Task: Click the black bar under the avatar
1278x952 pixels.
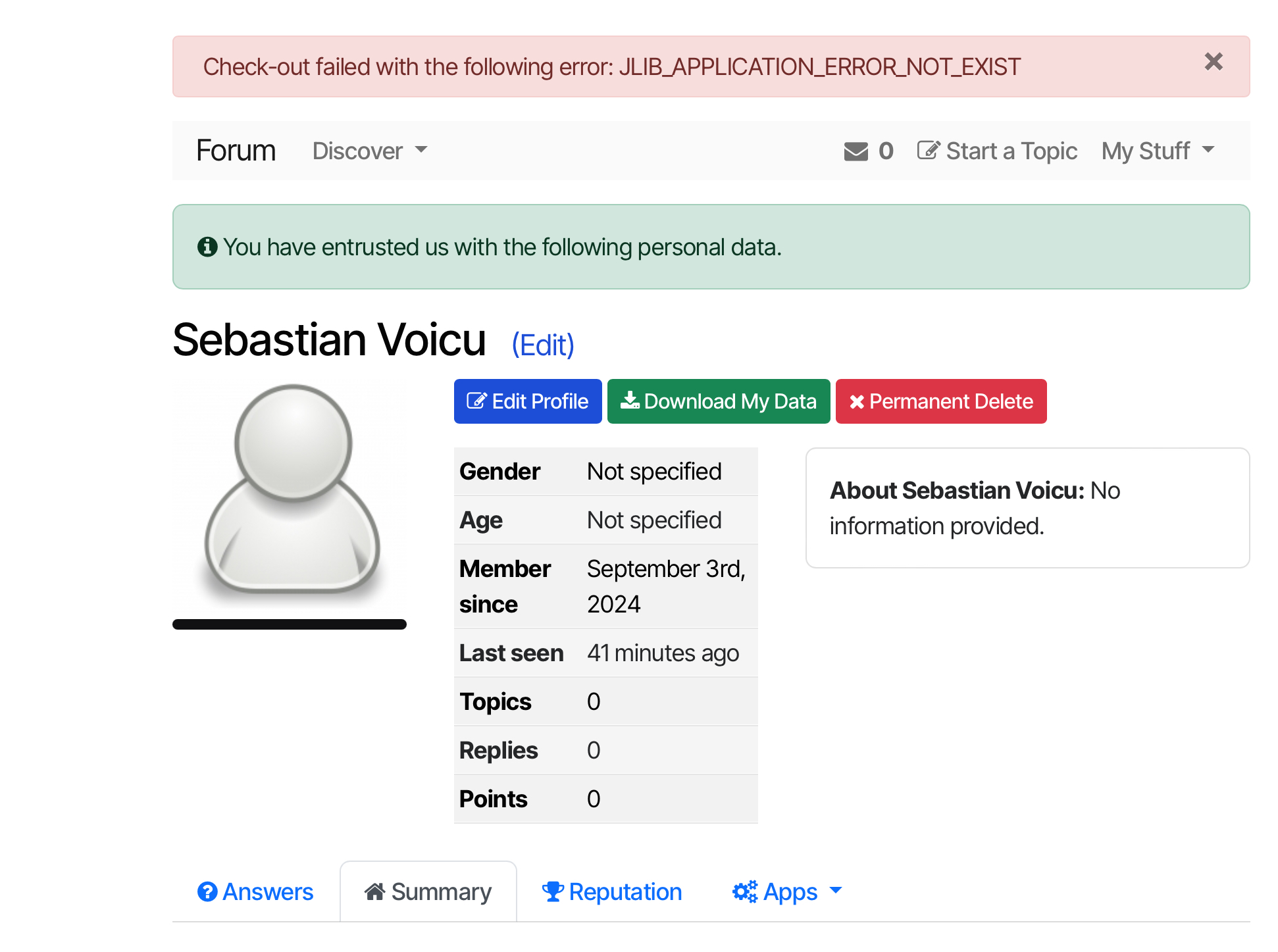Action: click(290, 624)
